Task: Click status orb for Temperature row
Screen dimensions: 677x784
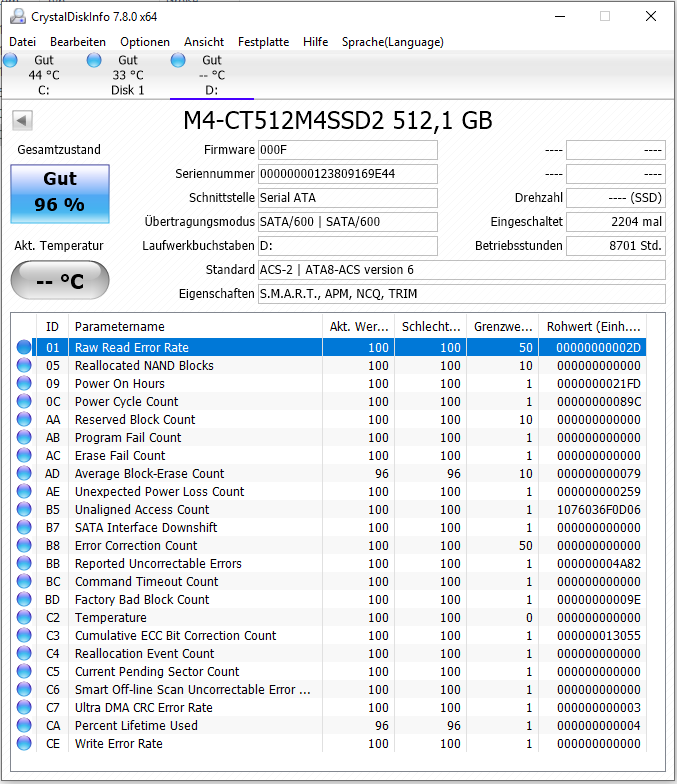Action: click(24, 618)
